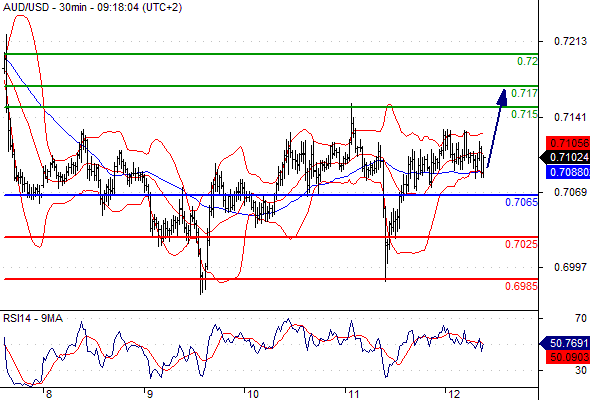Click the 0.715 green resistance label
The width and height of the screenshot is (590, 400).
tap(525, 114)
